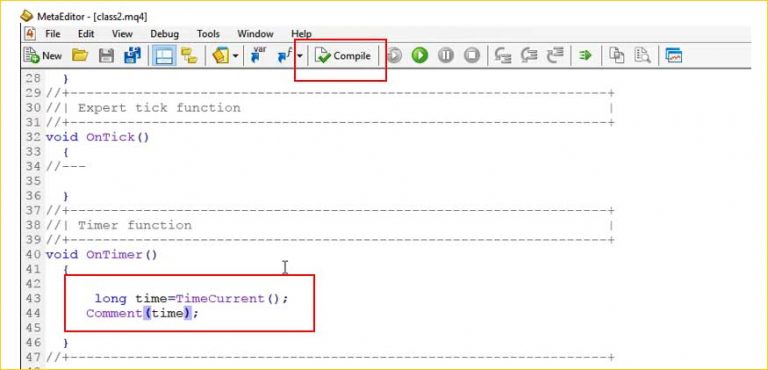This screenshot has height=370, width=768.
Task: Click the MQL Wizard styler icon
Action: tap(220, 55)
